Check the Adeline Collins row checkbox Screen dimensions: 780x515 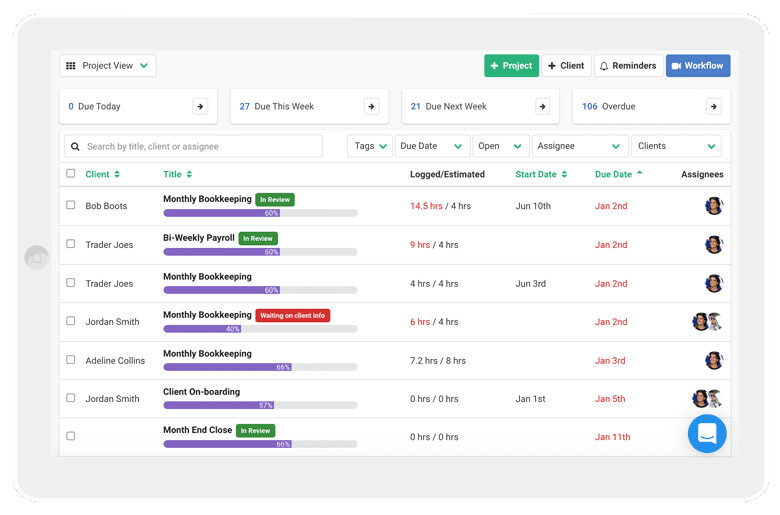coord(71,360)
